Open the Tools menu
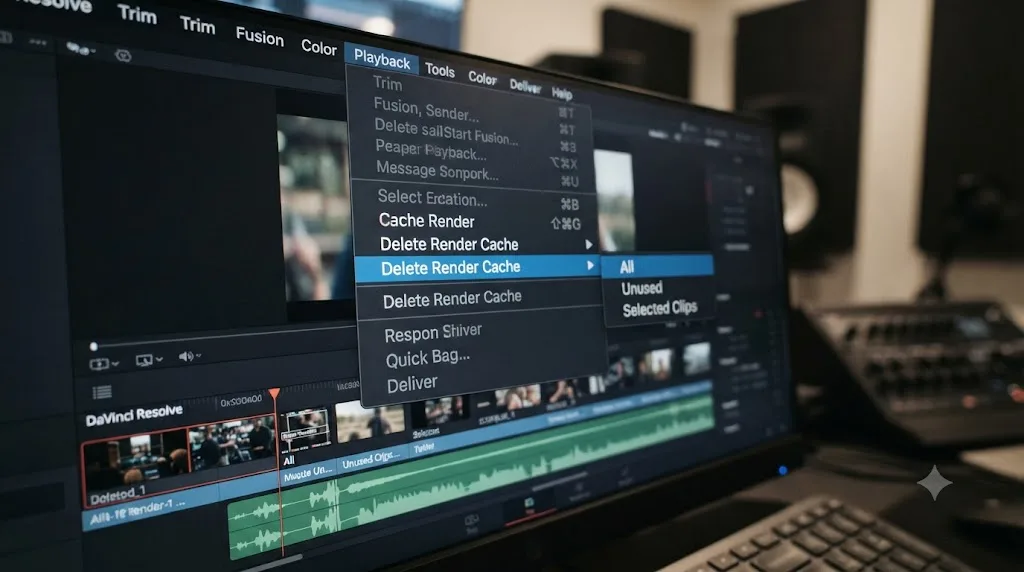 pyautogui.click(x=440, y=70)
